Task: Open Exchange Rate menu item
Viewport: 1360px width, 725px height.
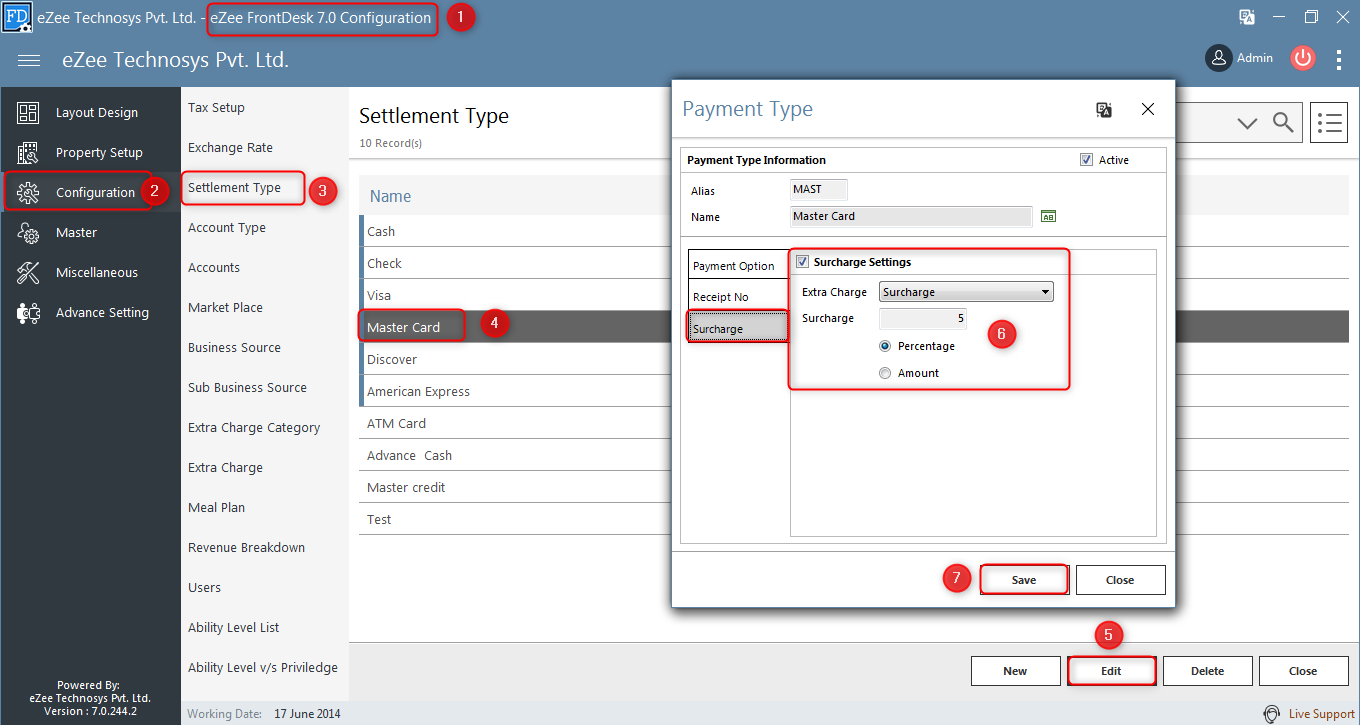Action: coord(230,148)
